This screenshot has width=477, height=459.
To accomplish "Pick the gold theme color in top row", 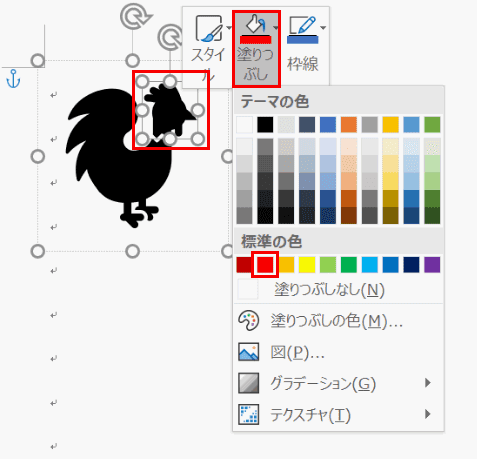I will 390,125.
